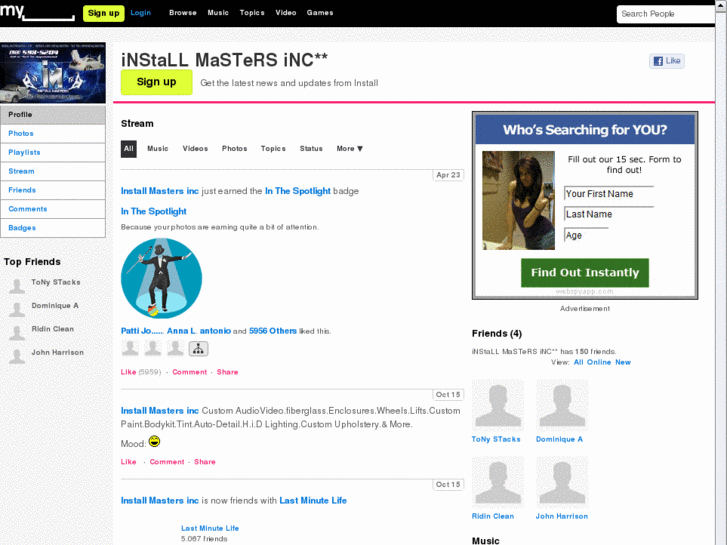The width and height of the screenshot is (727, 545).
Task: Open Music in the top navigation
Action: (x=218, y=13)
